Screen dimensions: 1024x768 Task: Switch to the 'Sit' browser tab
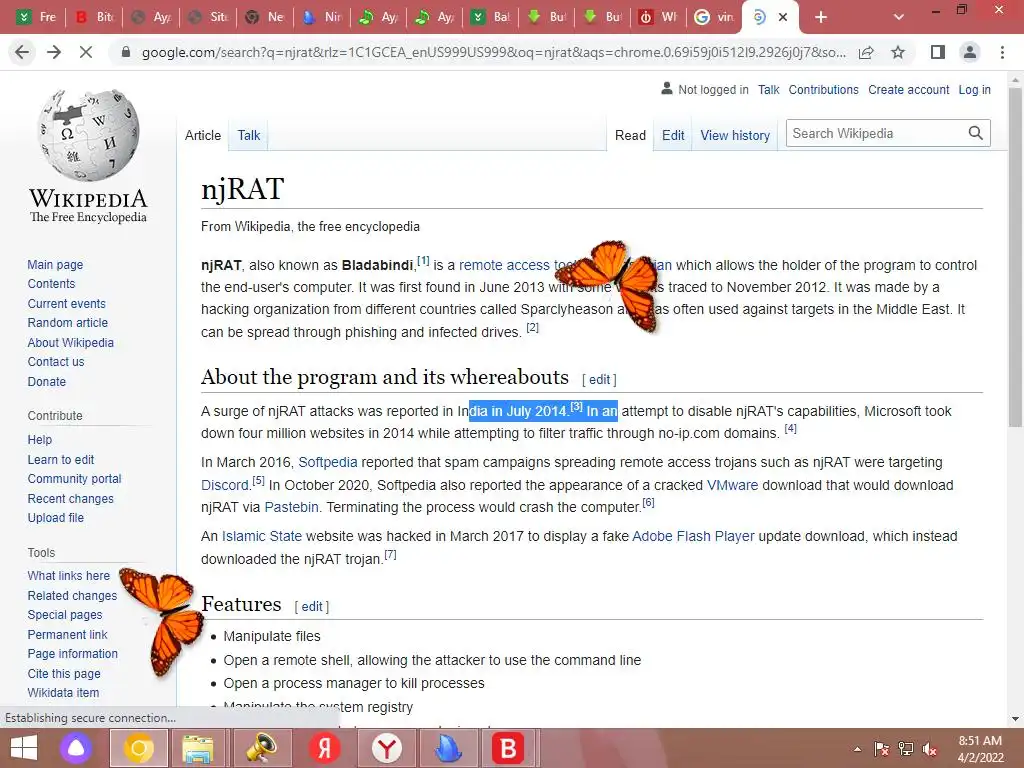tap(208, 17)
